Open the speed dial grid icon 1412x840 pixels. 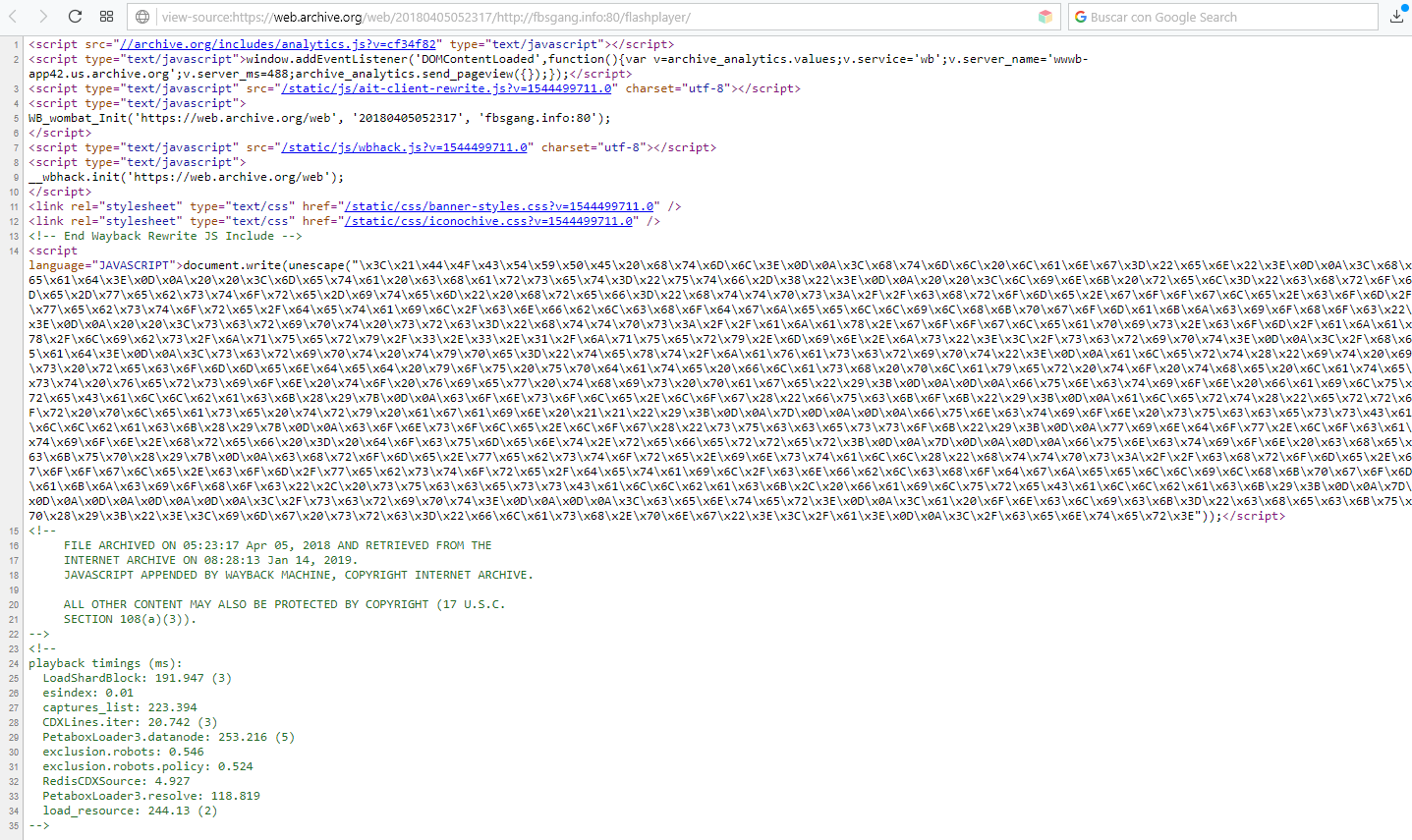pos(106,17)
